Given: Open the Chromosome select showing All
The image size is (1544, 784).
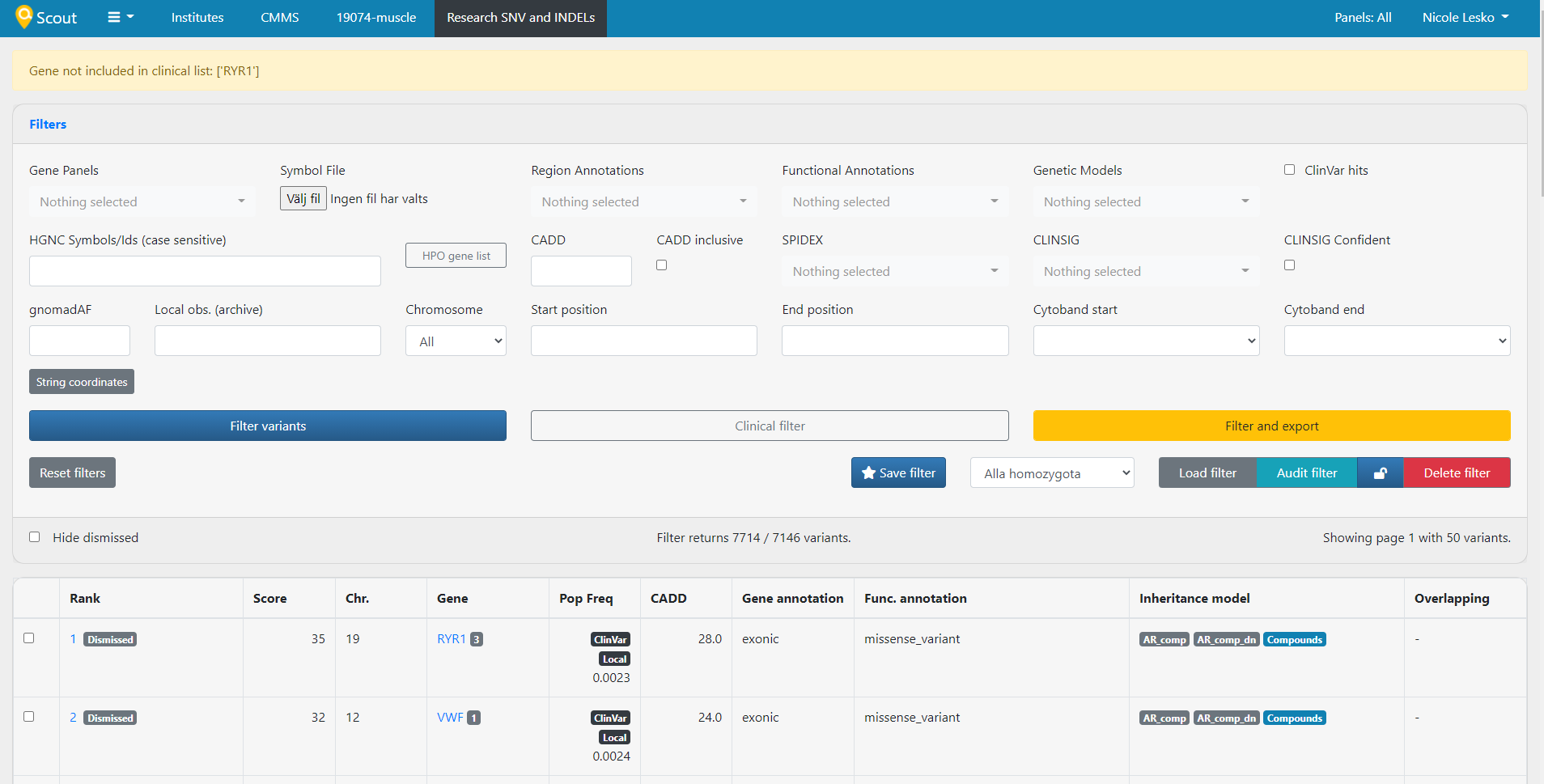Looking at the screenshot, I should pyautogui.click(x=456, y=341).
